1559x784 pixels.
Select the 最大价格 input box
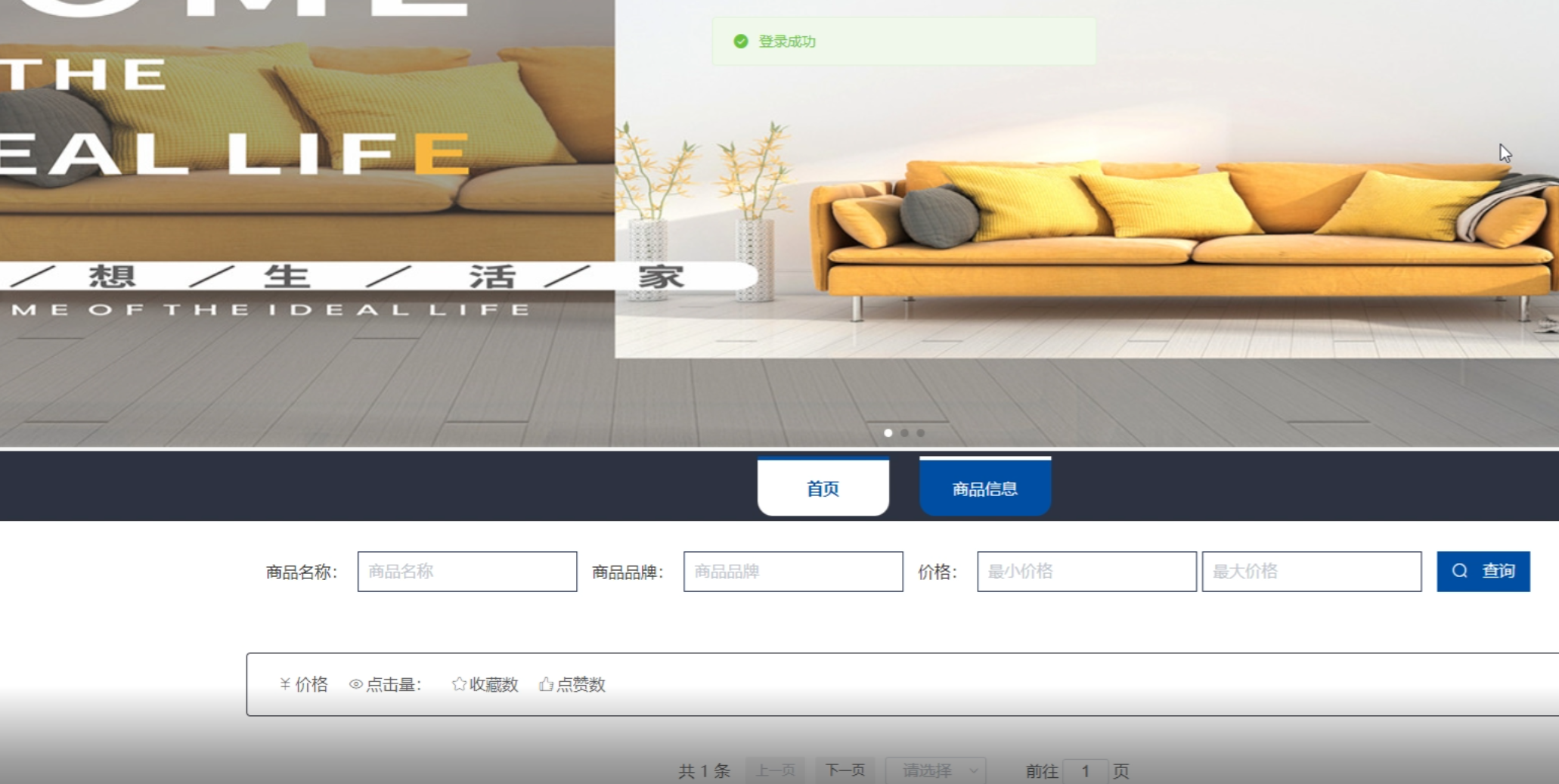pos(1311,572)
